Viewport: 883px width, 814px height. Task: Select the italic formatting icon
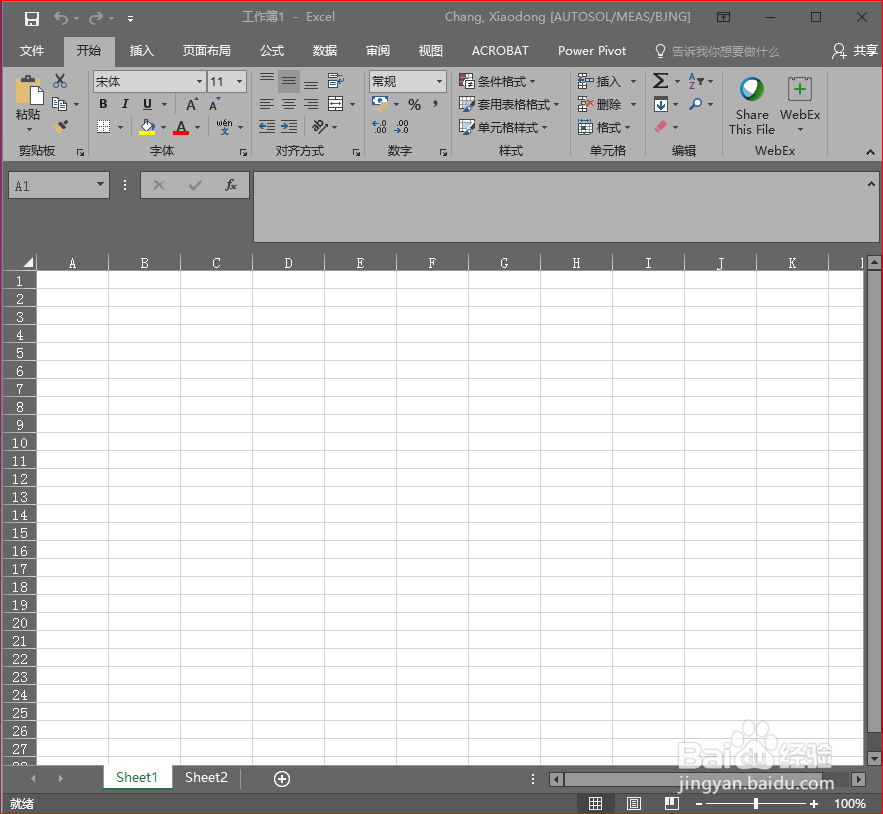pos(124,103)
